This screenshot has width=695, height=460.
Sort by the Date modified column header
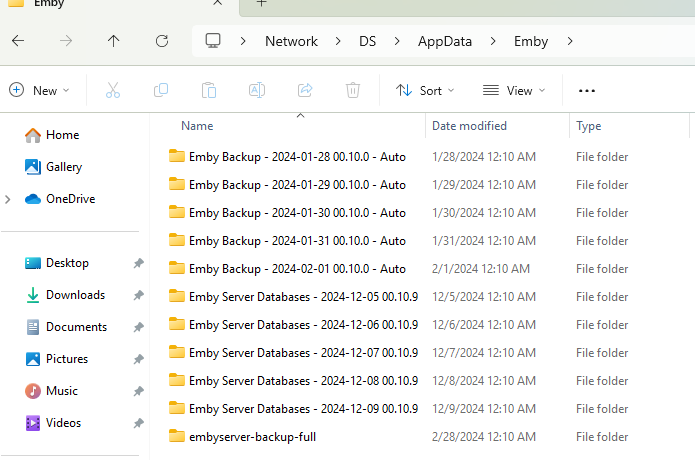(469, 126)
